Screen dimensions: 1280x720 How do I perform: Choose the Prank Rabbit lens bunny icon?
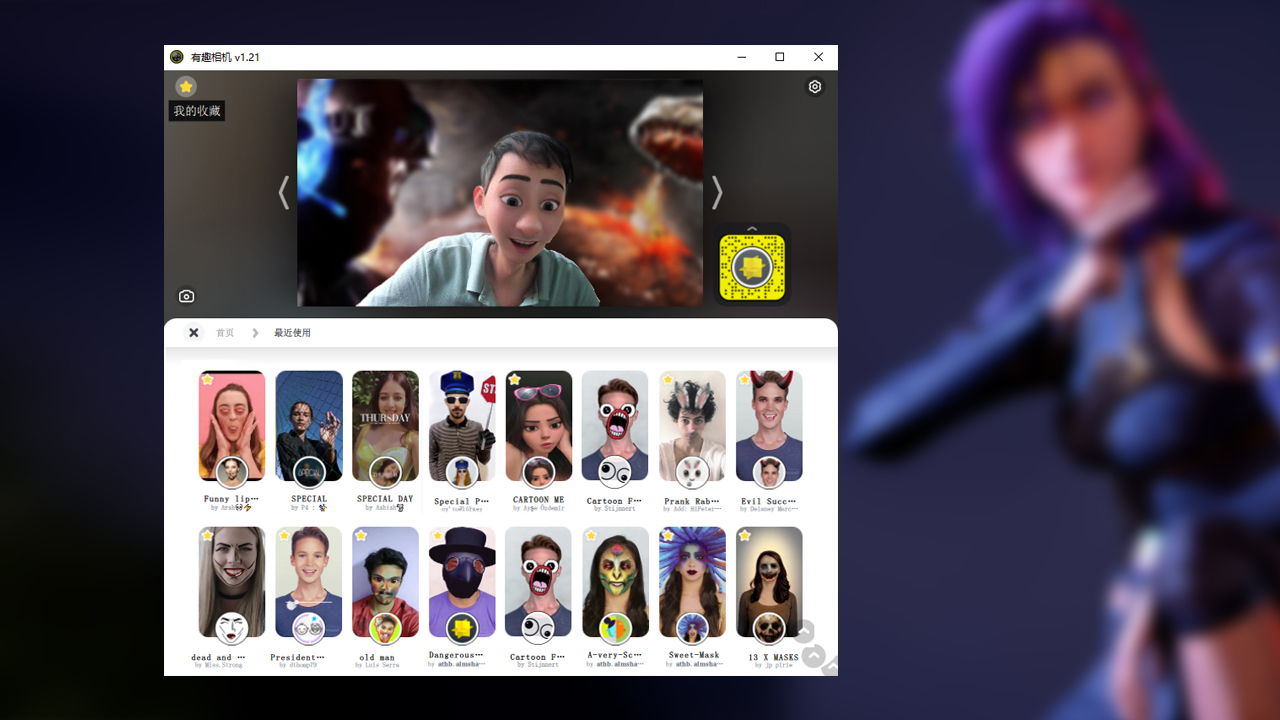691,472
